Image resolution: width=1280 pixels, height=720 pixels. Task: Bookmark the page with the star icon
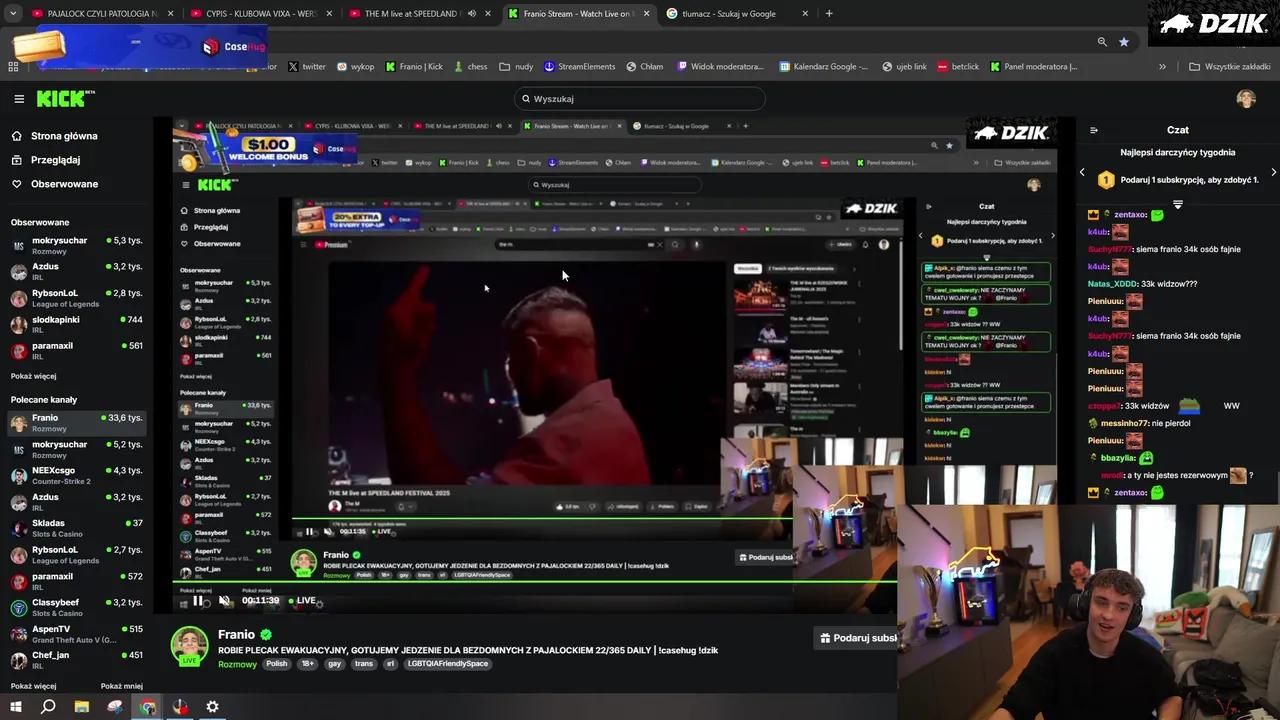[x=1124, y=42]
